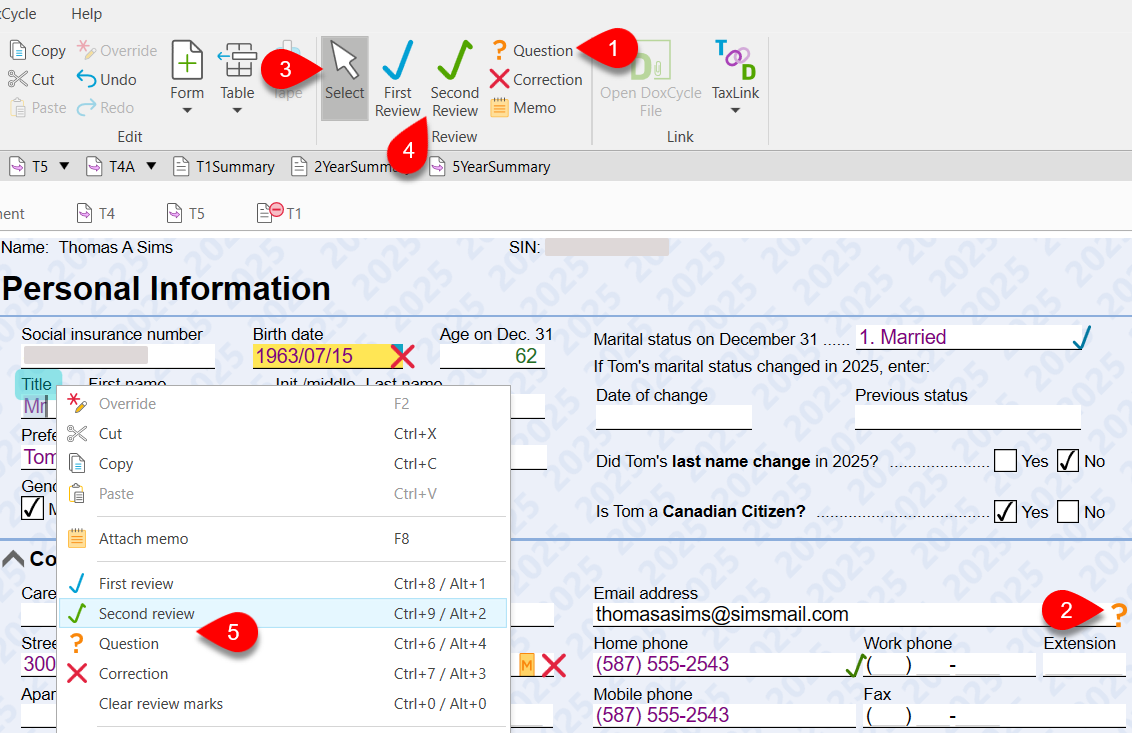Pick the Question mark review tool
Screen dimensions: 1132x733
531,51
